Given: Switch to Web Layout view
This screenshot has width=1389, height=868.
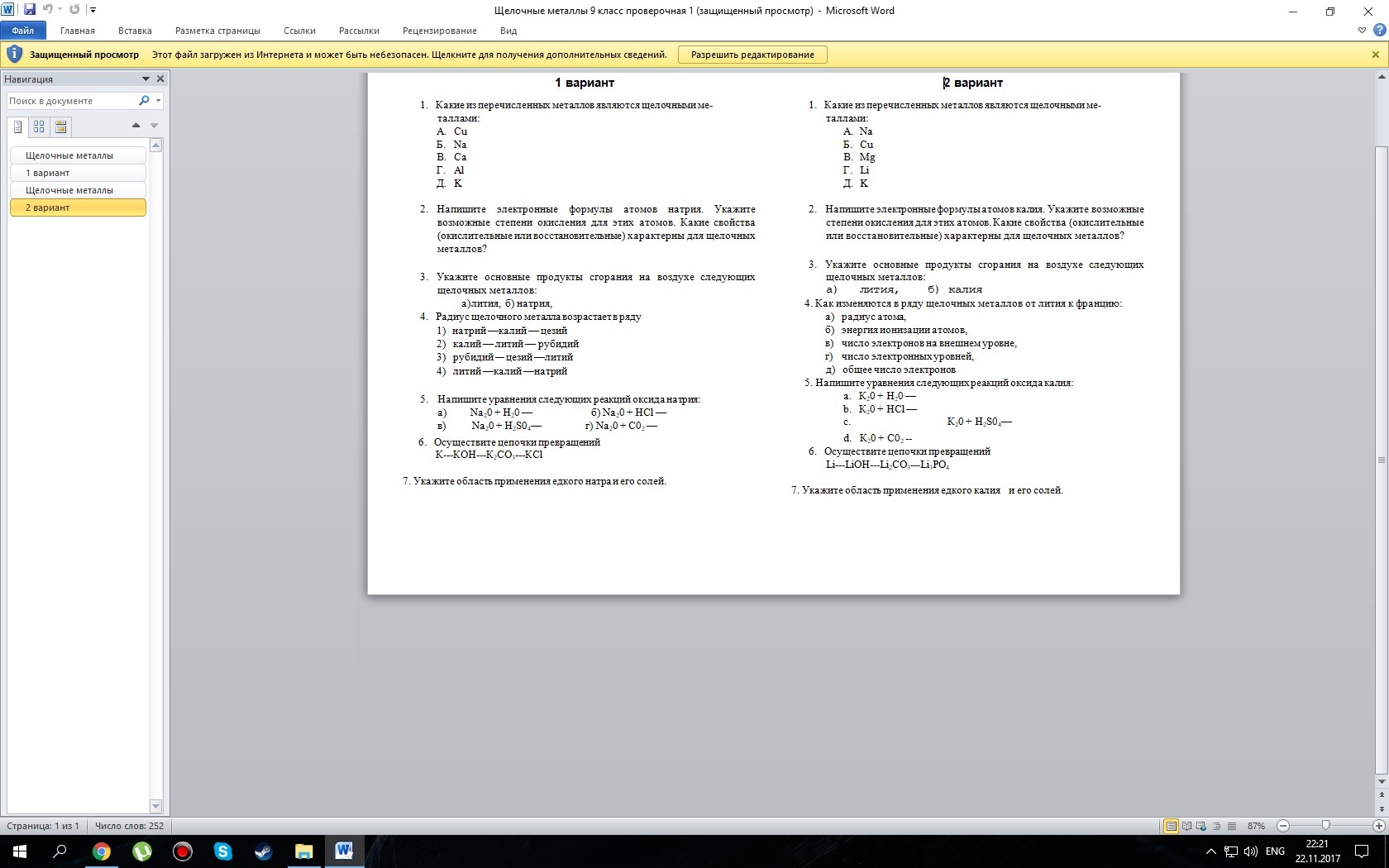Looking at the screenshot, I should pos(1201,826).
